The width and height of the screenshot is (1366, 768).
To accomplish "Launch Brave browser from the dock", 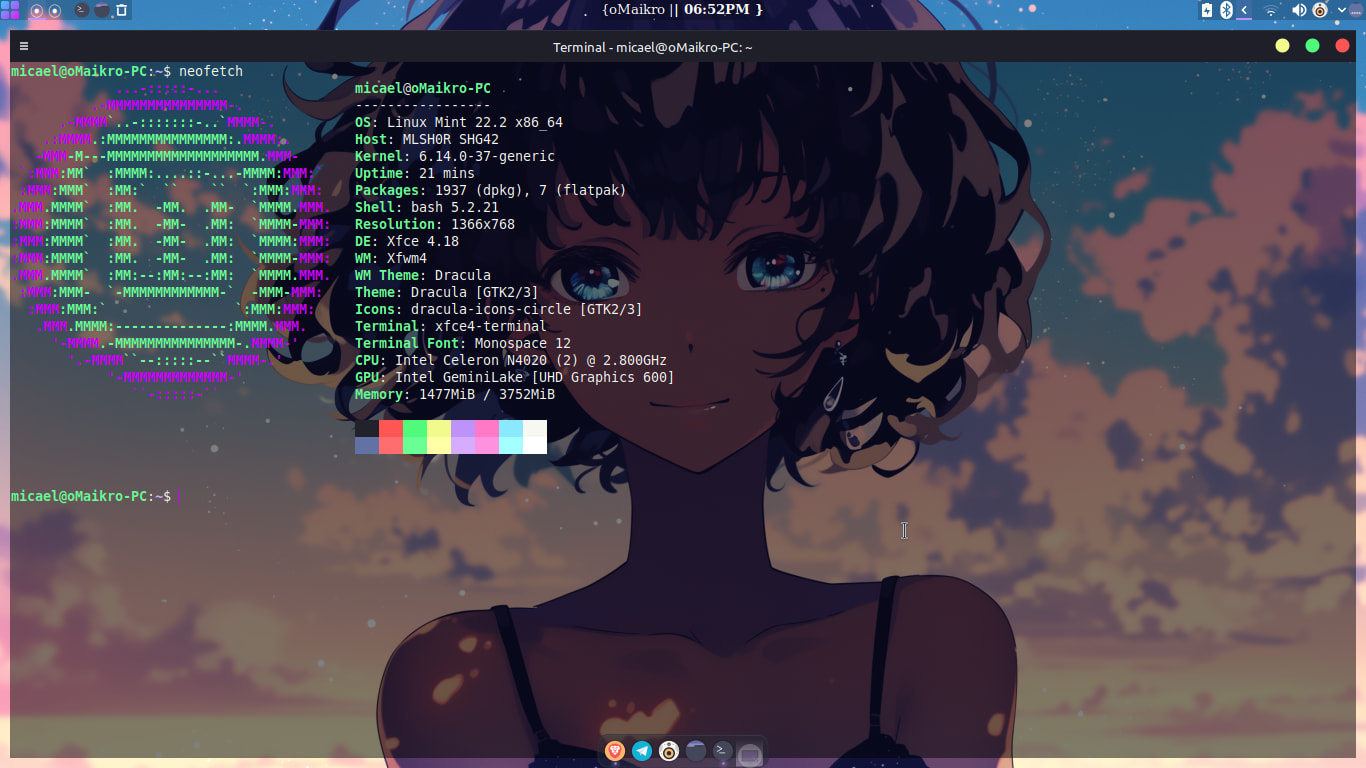I will click(615, 751).
